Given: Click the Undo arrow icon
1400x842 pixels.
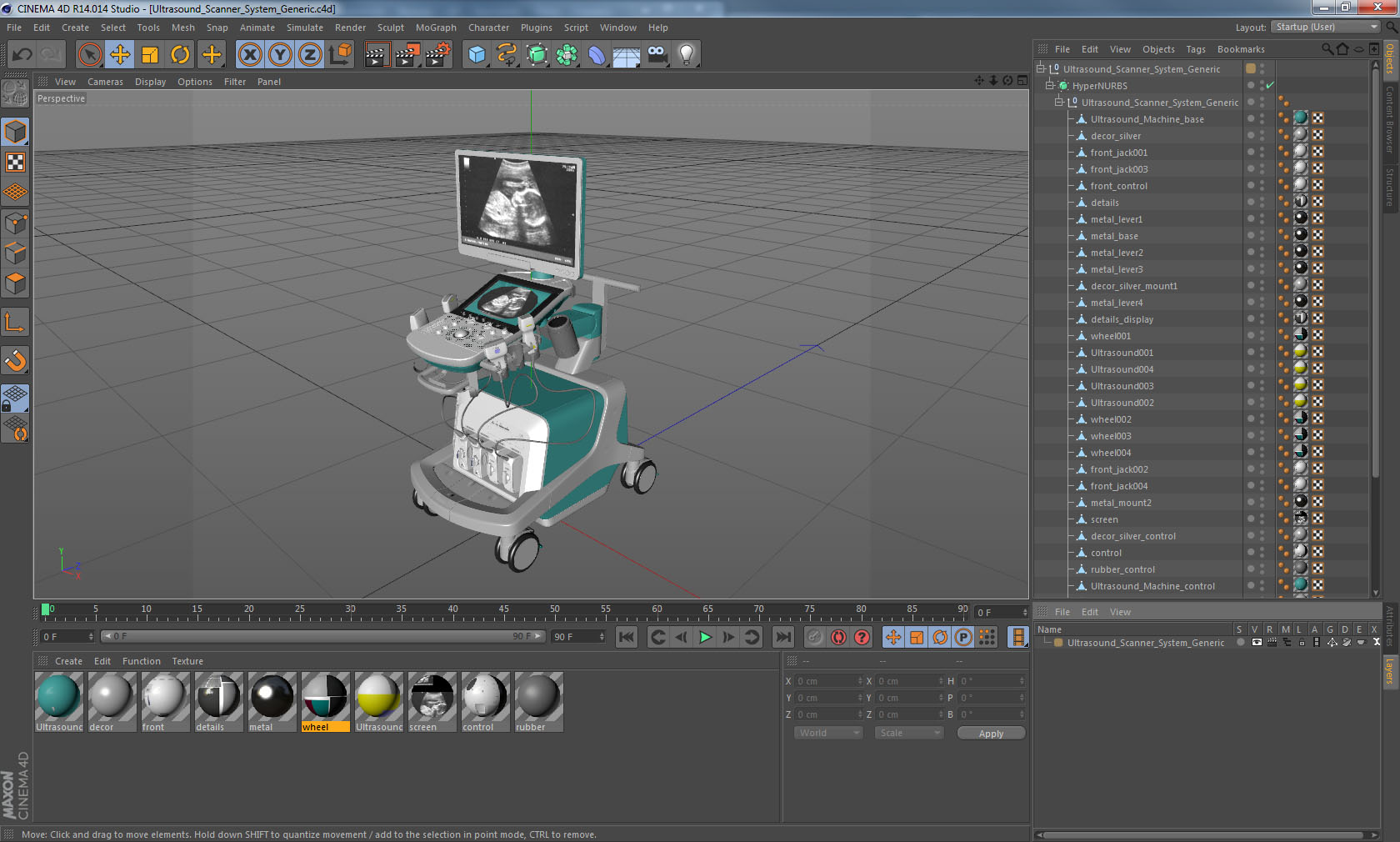Looking at the screenshot, I should pyautogui.click(x=22, y=55).
